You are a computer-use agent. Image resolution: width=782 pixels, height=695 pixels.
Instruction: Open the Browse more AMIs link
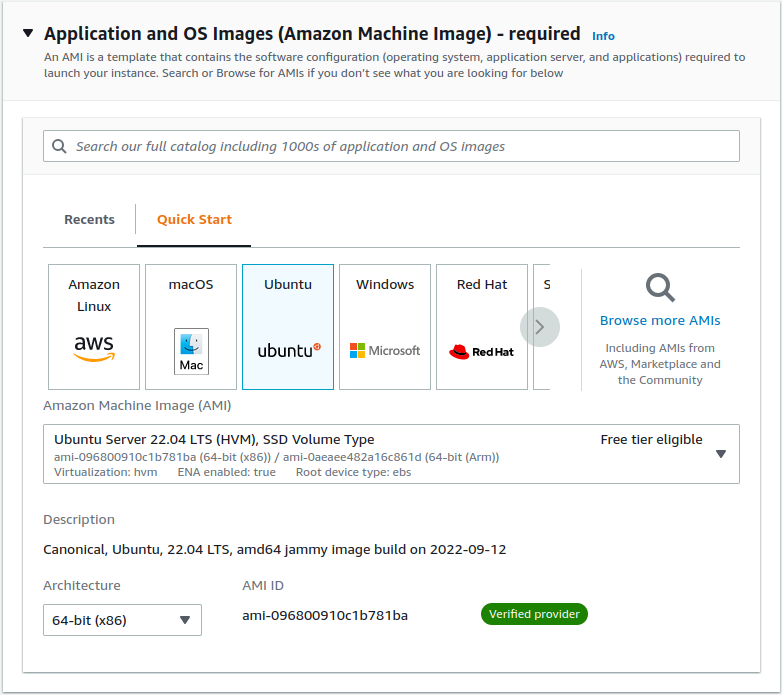tap(660, 321)
